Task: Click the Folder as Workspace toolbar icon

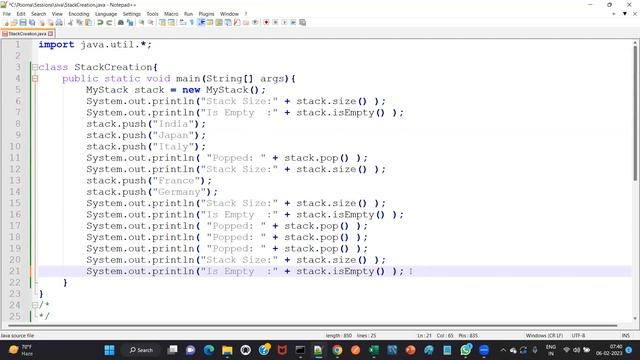Action: (x=246, y=22)
